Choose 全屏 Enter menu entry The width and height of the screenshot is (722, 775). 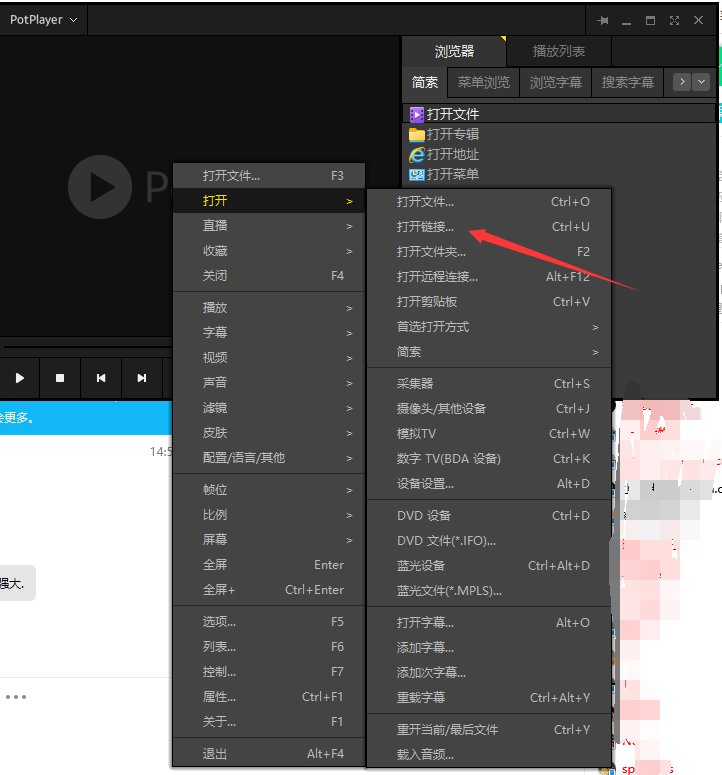tap(269, 565)
